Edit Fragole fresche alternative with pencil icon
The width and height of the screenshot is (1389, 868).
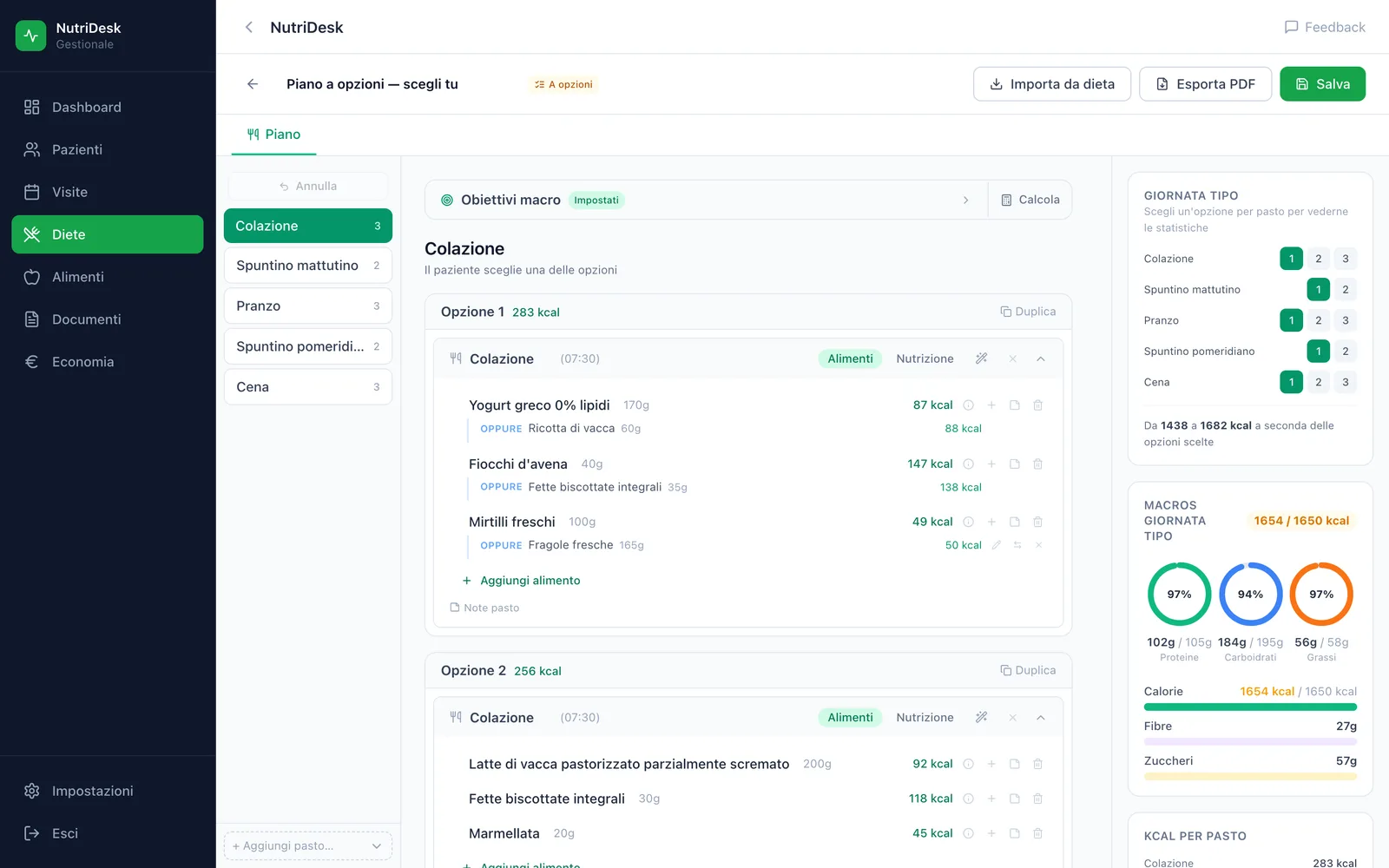coord(996,545)
